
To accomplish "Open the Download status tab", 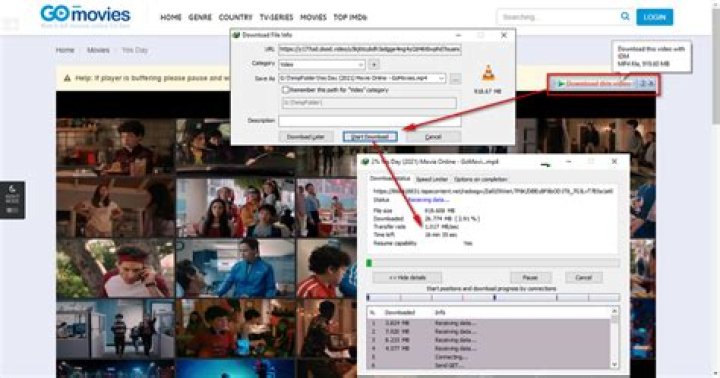I will point(390,179).
